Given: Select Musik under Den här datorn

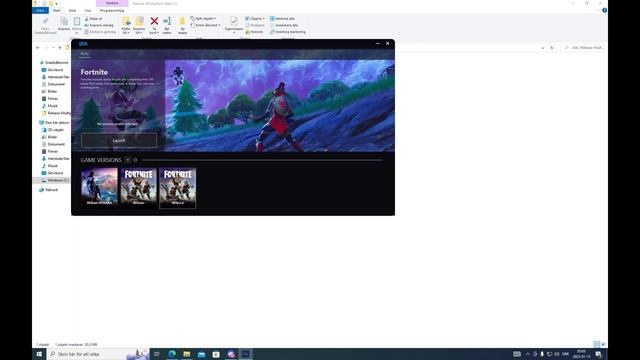Looking at the screenshot, I should pos(50,166).
